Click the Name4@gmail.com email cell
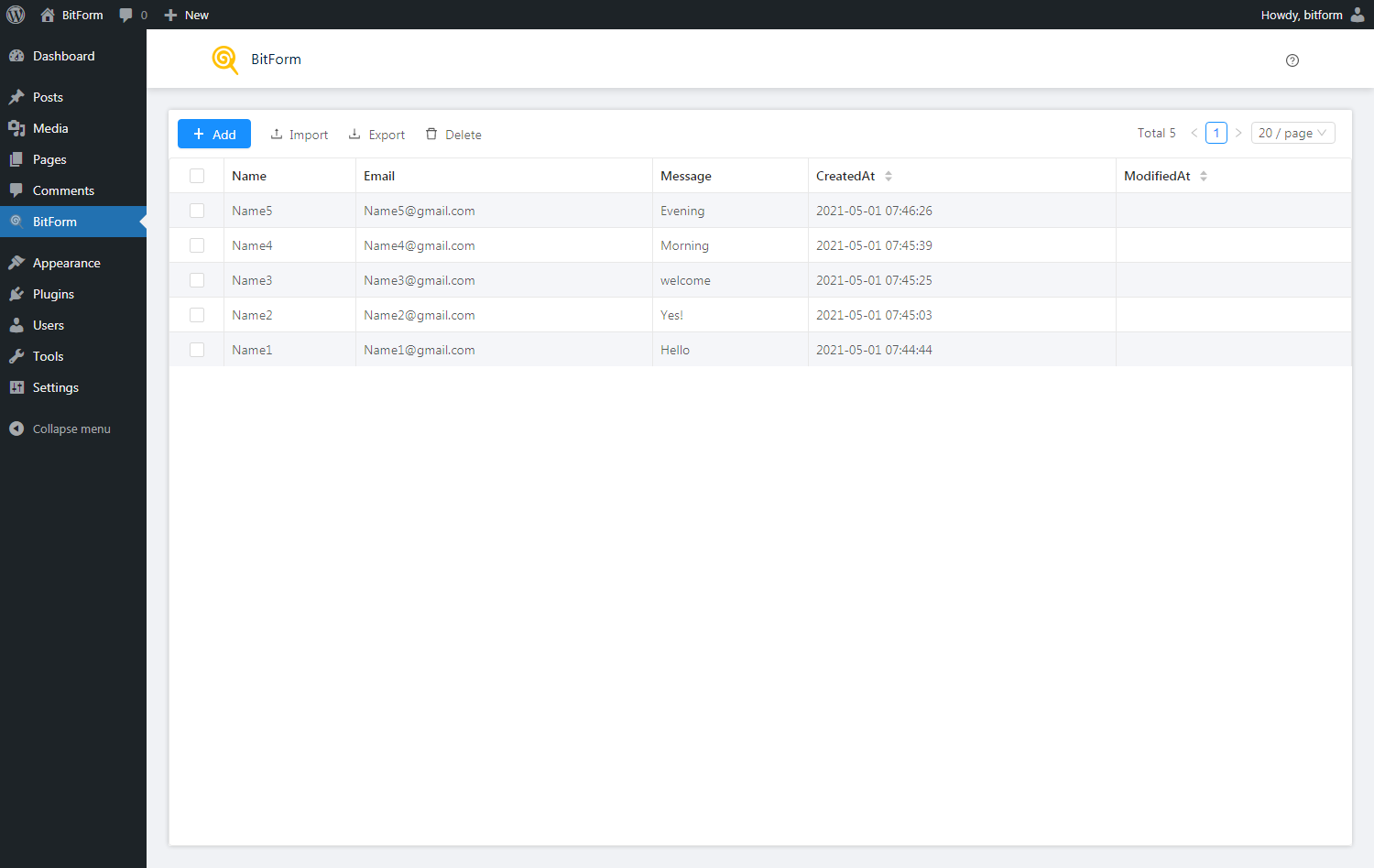1374x868 pixels. click(504, 245)
